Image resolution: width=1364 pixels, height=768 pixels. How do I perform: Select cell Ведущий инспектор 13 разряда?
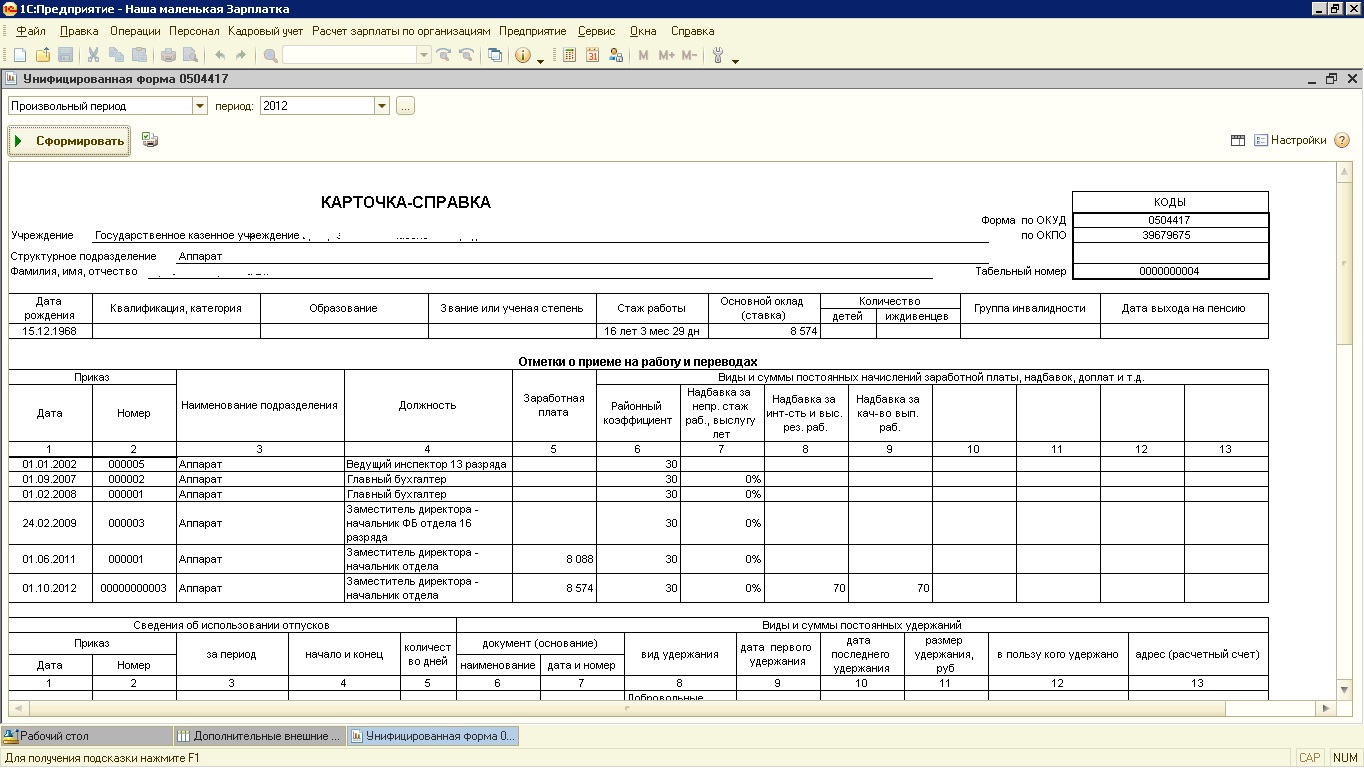[428, 464]
